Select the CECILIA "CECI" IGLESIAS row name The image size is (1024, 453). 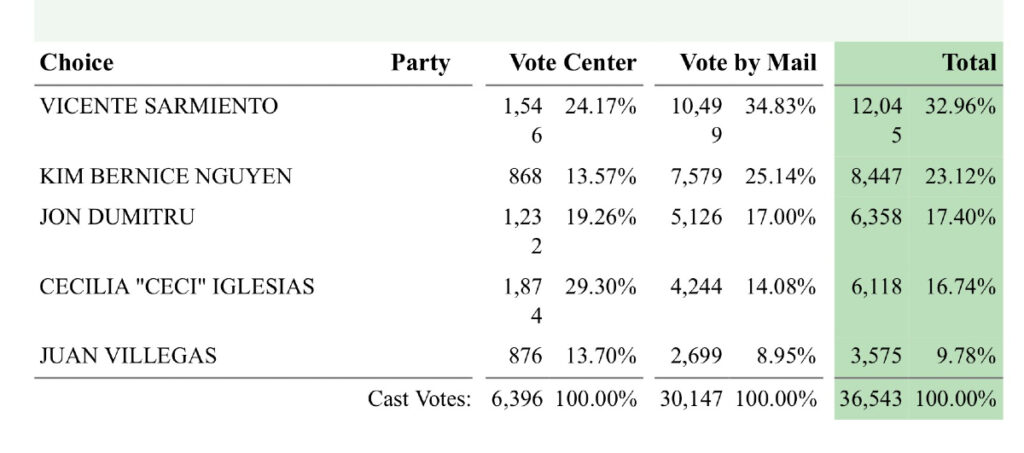(177, 286)
